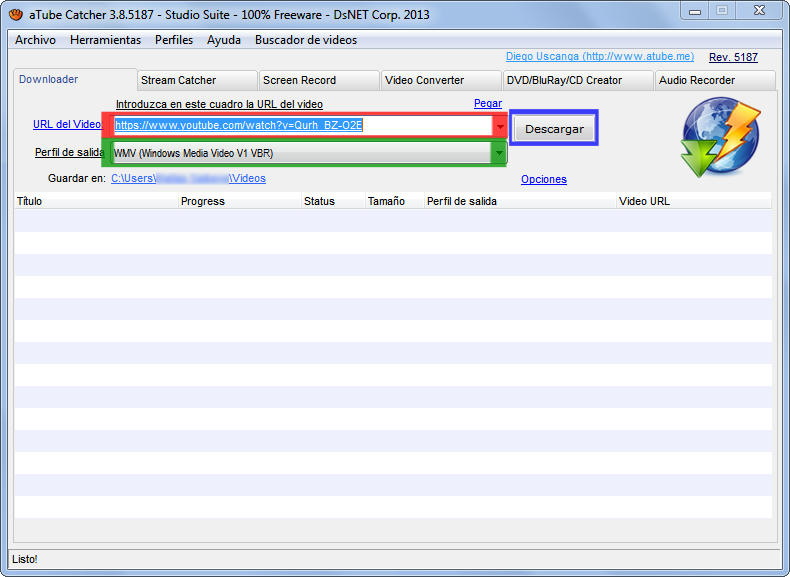This screenshot has width=790, height=577.
Task: Click the Descargar button
Action: pos(554,129)
